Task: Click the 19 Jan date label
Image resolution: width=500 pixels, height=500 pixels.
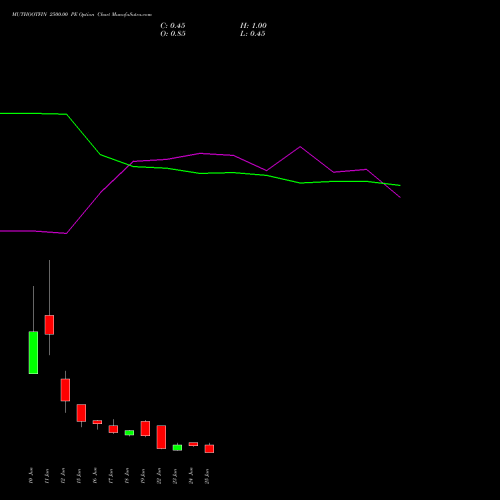Action: [x=143, y=476]
